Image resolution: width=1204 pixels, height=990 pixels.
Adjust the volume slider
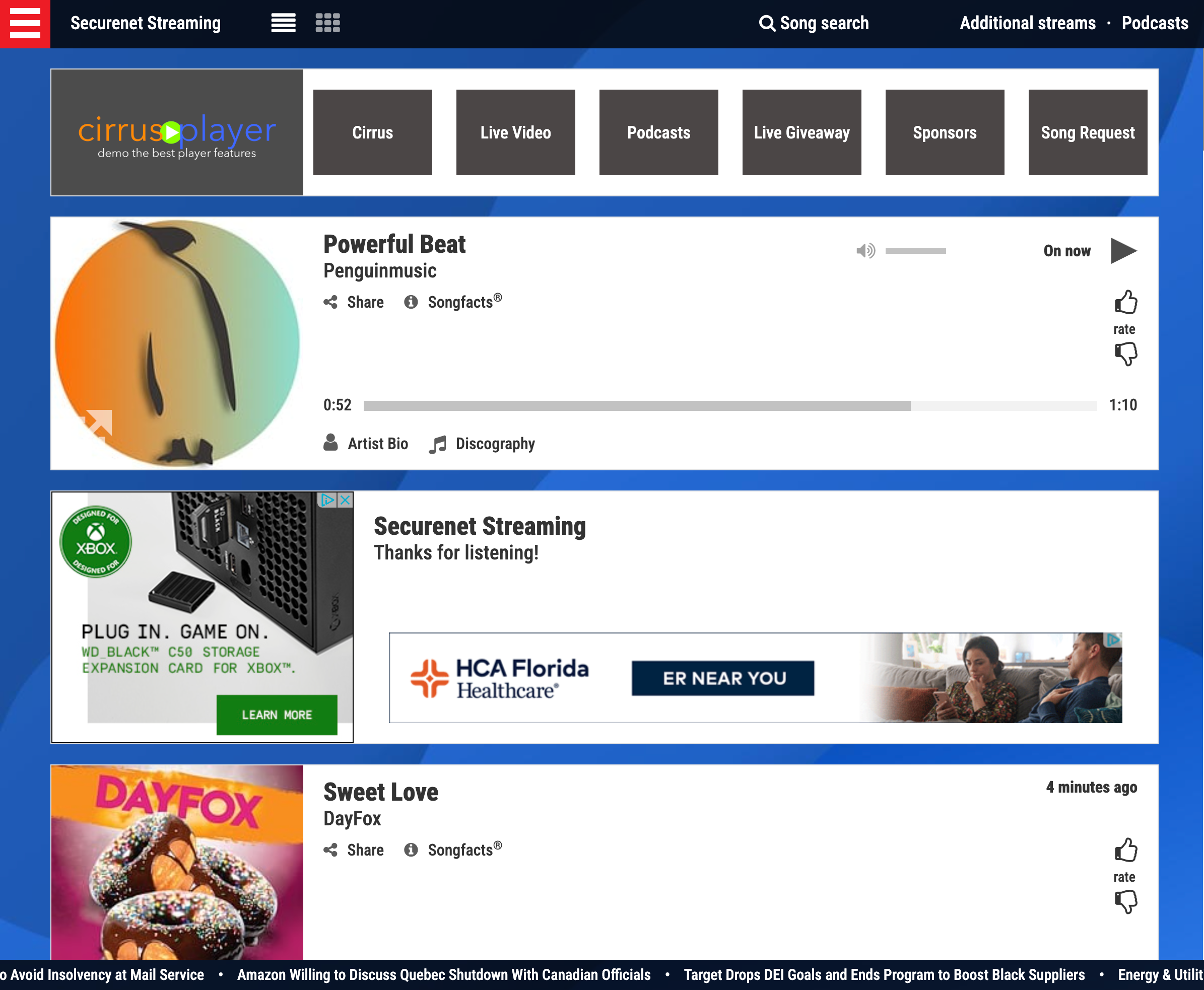(x=915, y=250)
